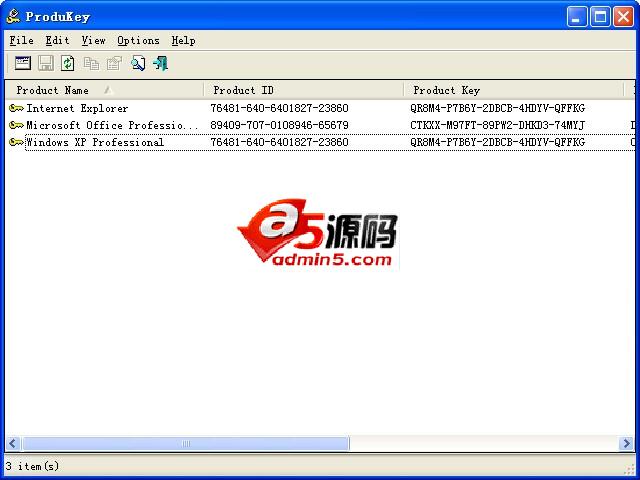Image resolution: width=640 pixels, height=480 pixels.
Task: Open the View menu
Action: coord(93,40)
